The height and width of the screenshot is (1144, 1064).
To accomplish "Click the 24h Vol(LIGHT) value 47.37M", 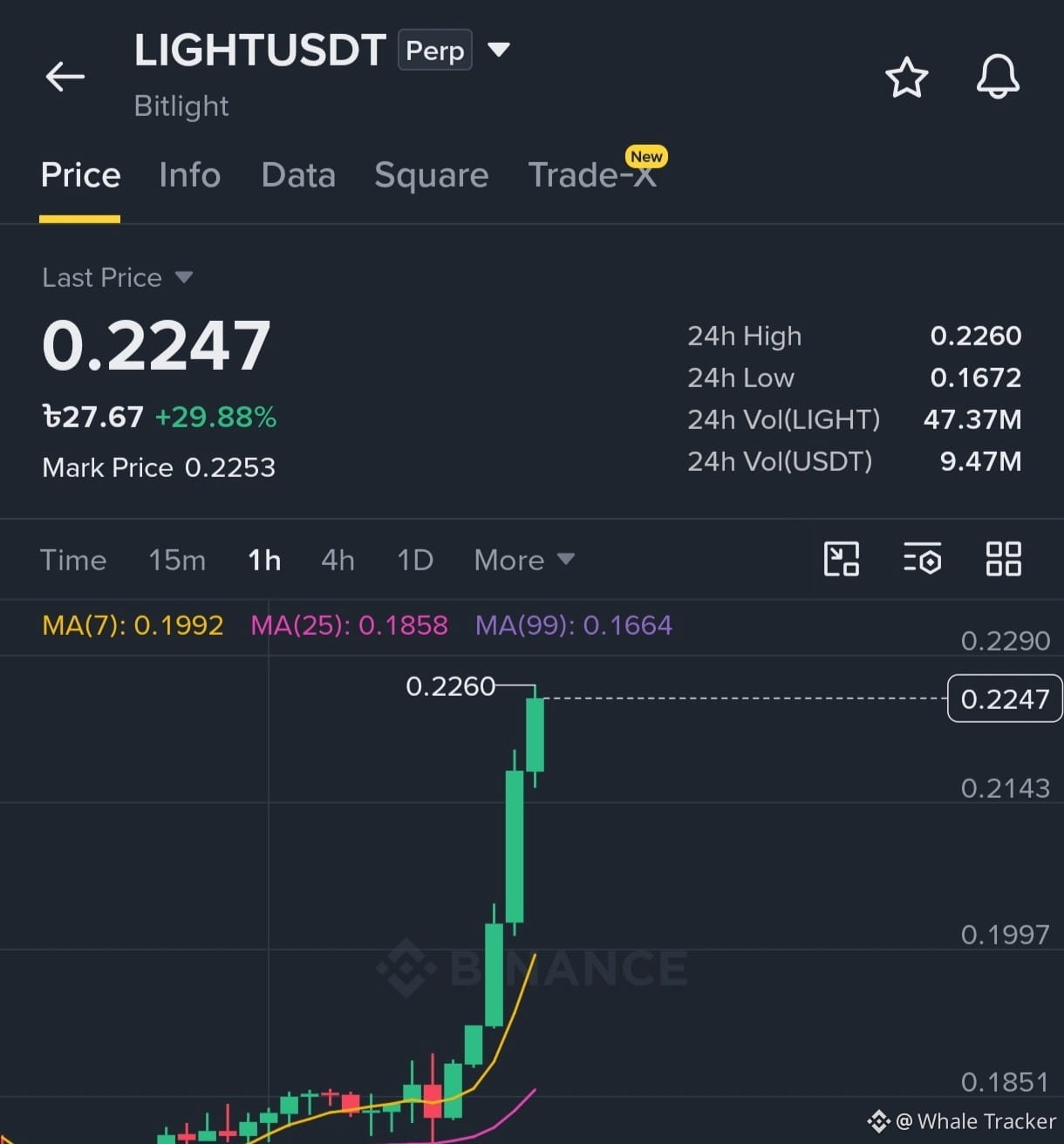I will (972, 419).
